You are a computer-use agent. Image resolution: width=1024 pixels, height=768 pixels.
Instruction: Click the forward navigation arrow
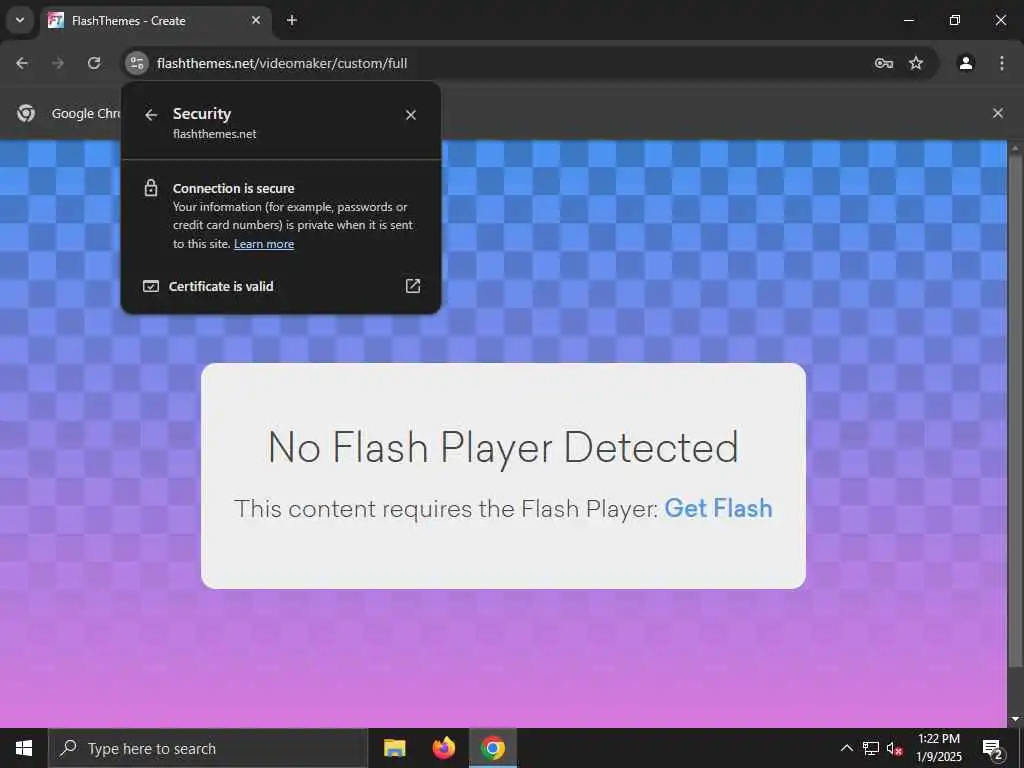(58, 63)
